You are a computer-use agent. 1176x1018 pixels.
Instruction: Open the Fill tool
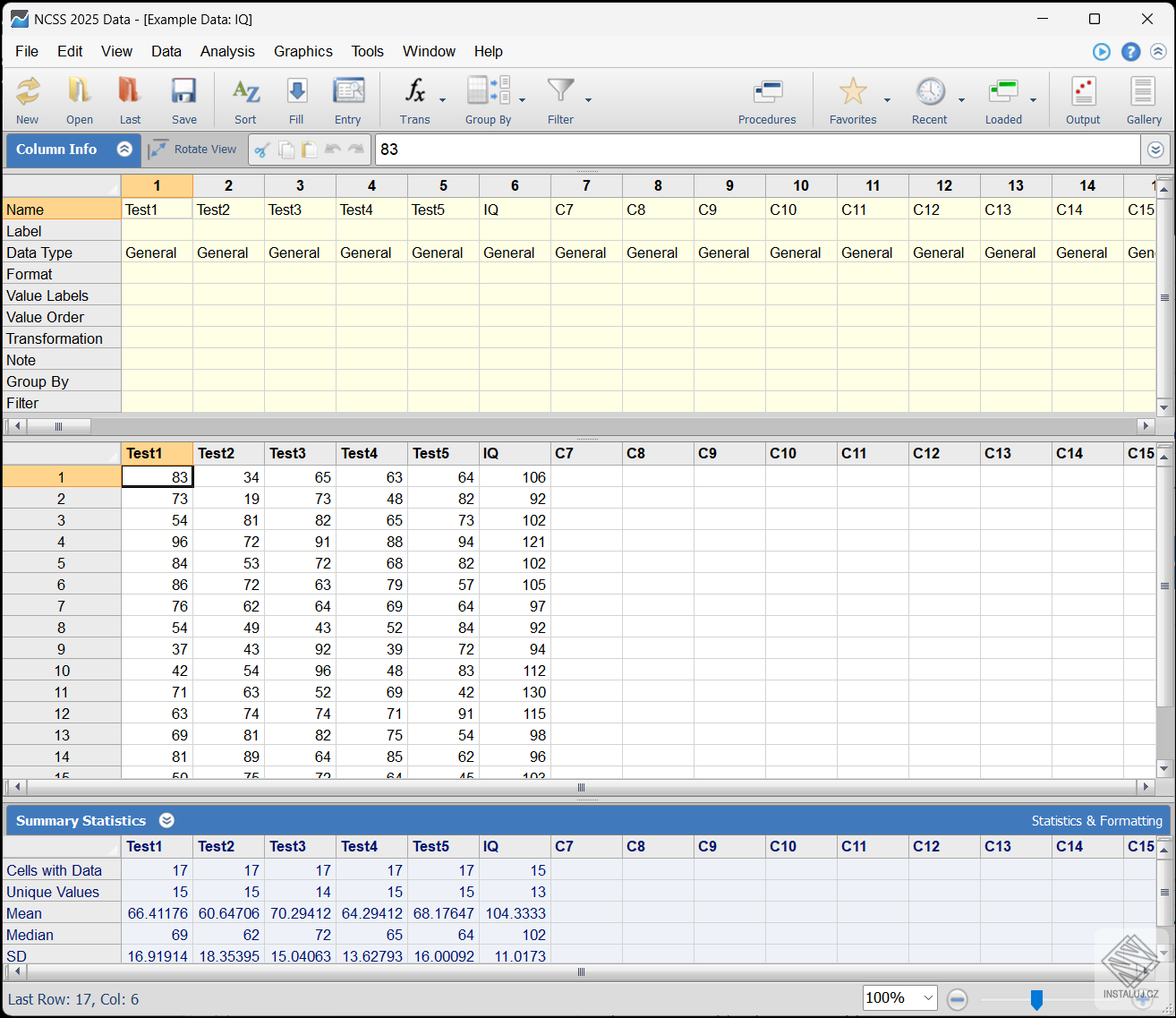[x=296, y=99]
